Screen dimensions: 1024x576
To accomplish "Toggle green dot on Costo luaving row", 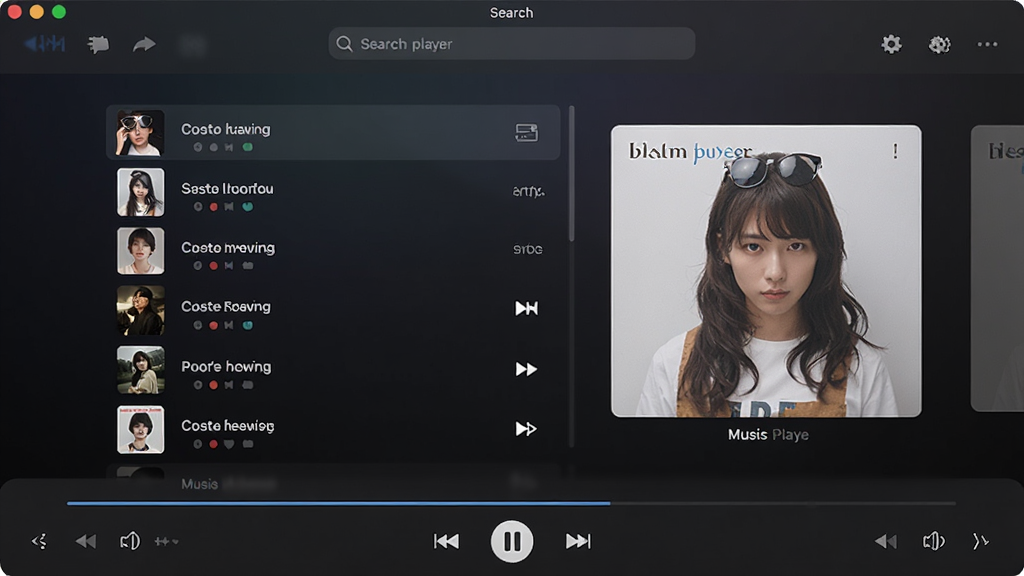I will coord(248,147).
